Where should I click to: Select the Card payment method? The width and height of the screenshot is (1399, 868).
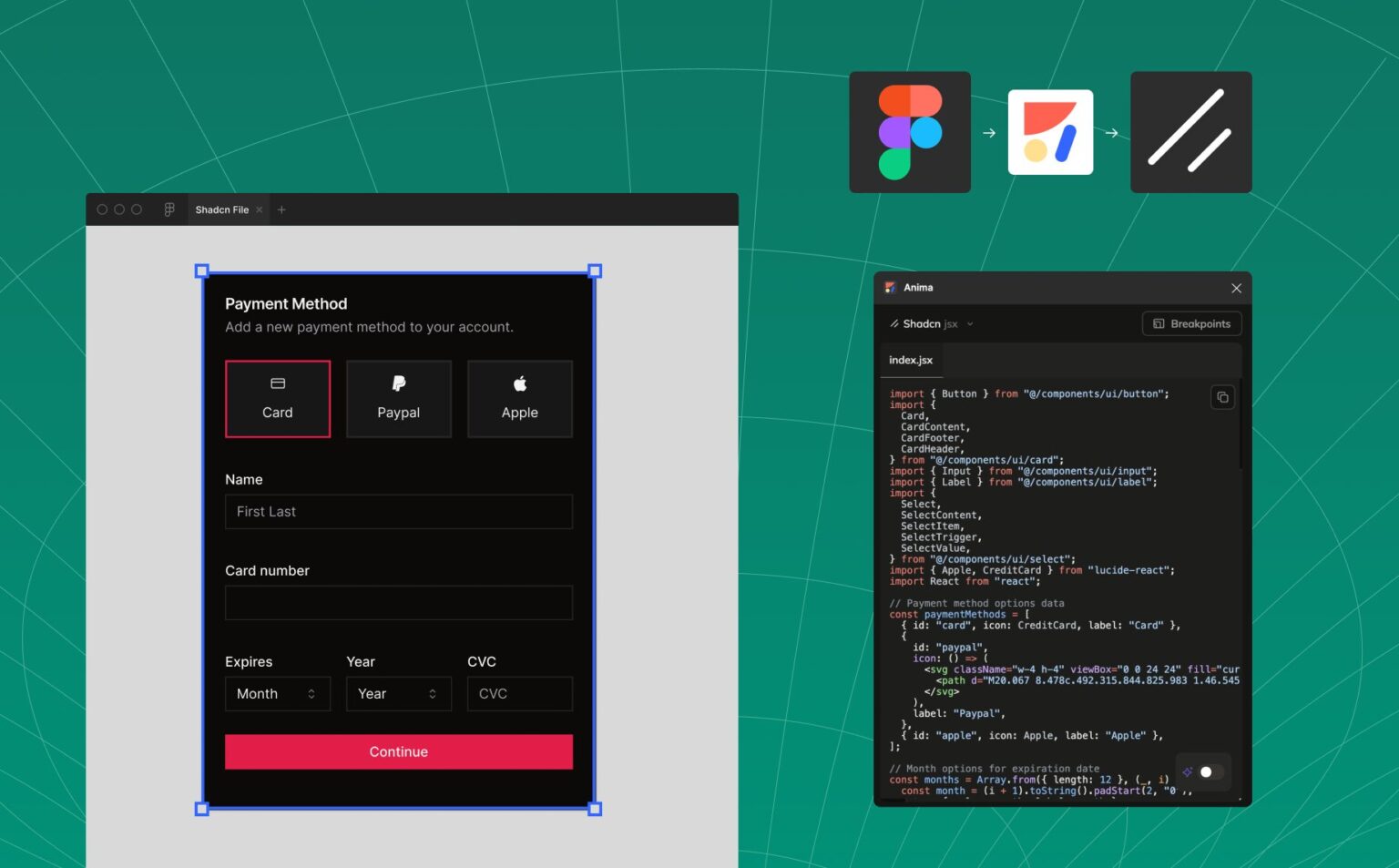click(278, 399)
